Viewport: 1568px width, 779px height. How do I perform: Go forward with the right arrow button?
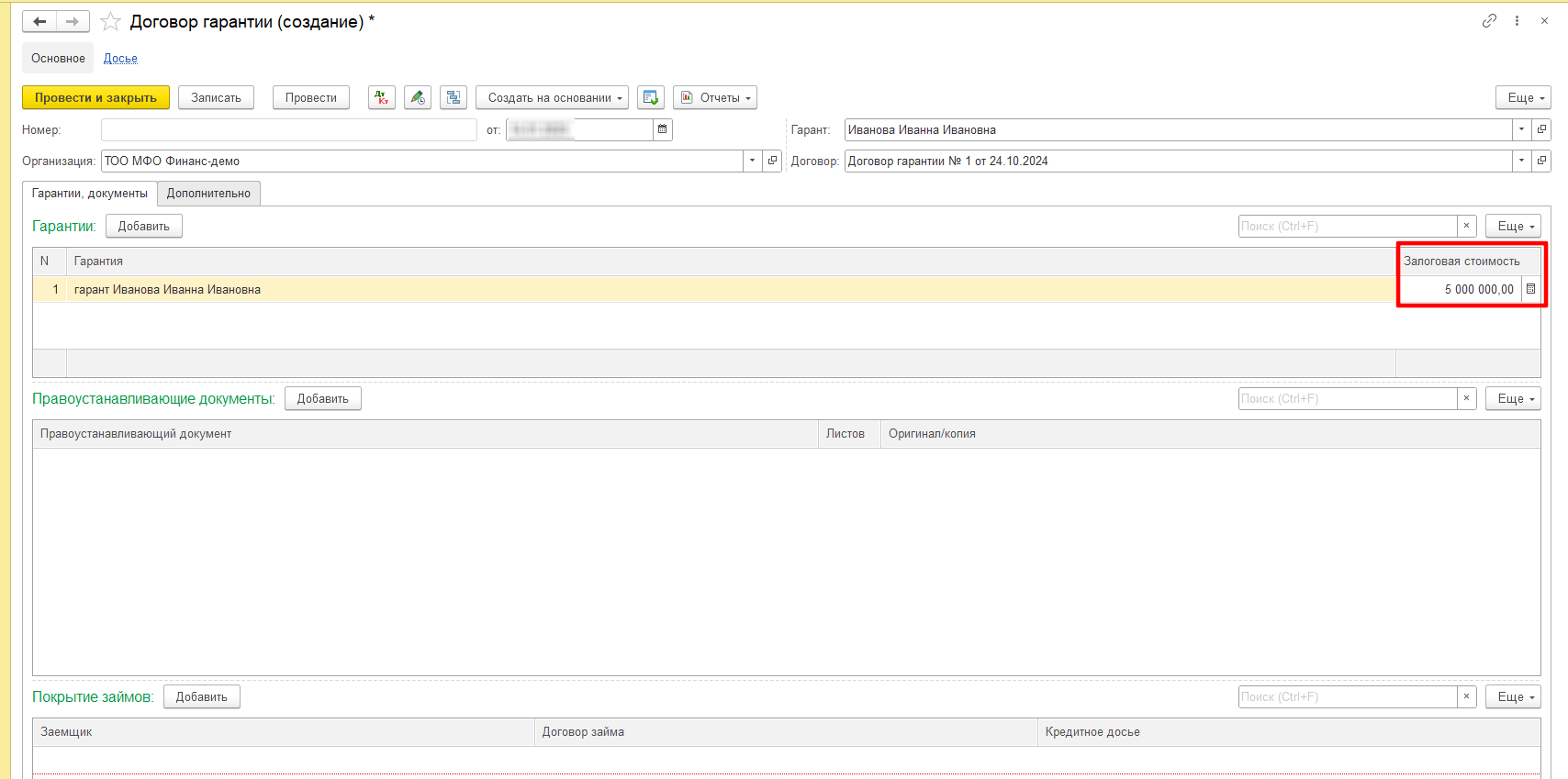point(73,21)
